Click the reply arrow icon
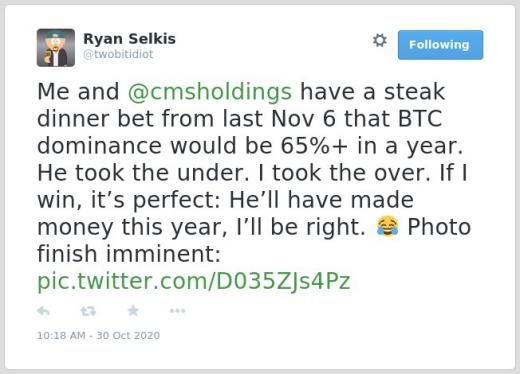 pos(43,311)
